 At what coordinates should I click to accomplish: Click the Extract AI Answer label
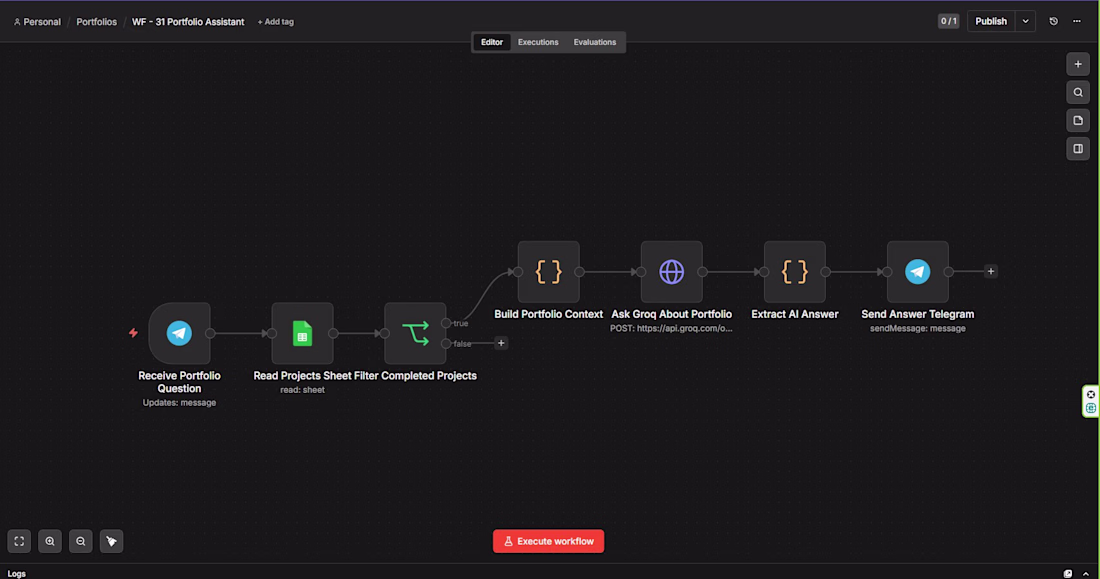click(795, 314)
